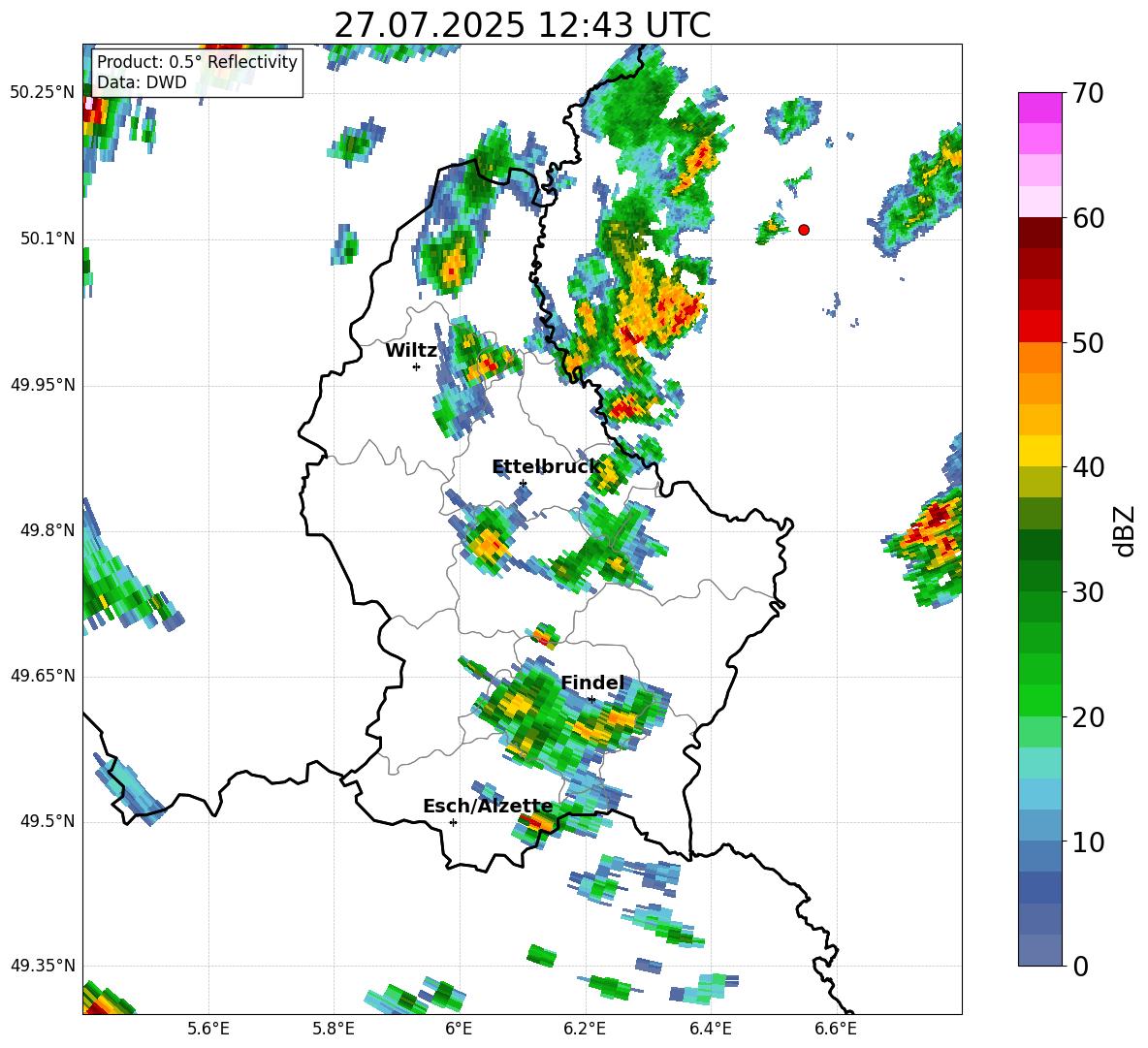Click the Wiltz location cross marker
This screenshot has height=1048, width=1148.
[417, 366]
